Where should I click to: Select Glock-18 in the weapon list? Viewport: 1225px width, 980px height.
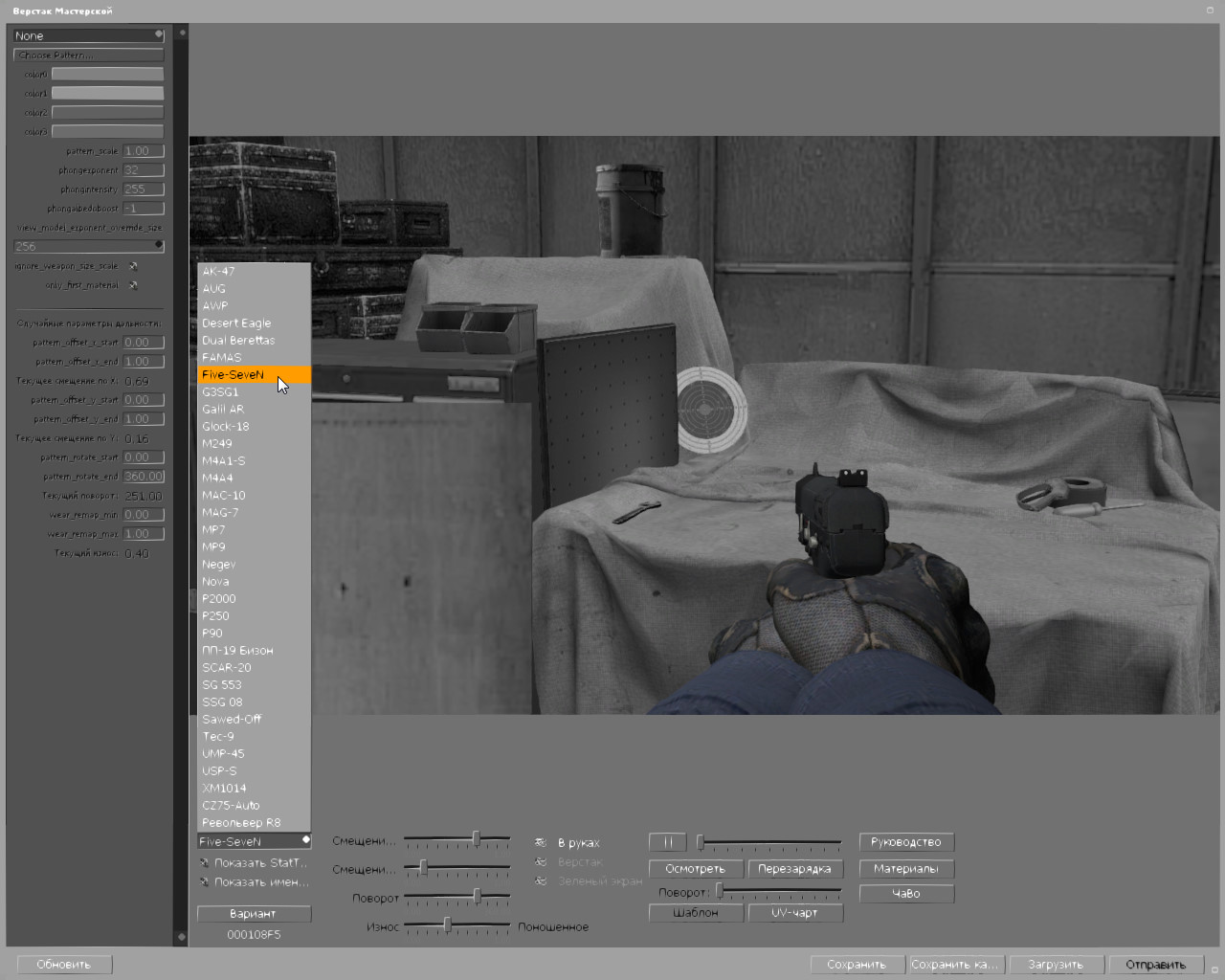coord(254,426)
